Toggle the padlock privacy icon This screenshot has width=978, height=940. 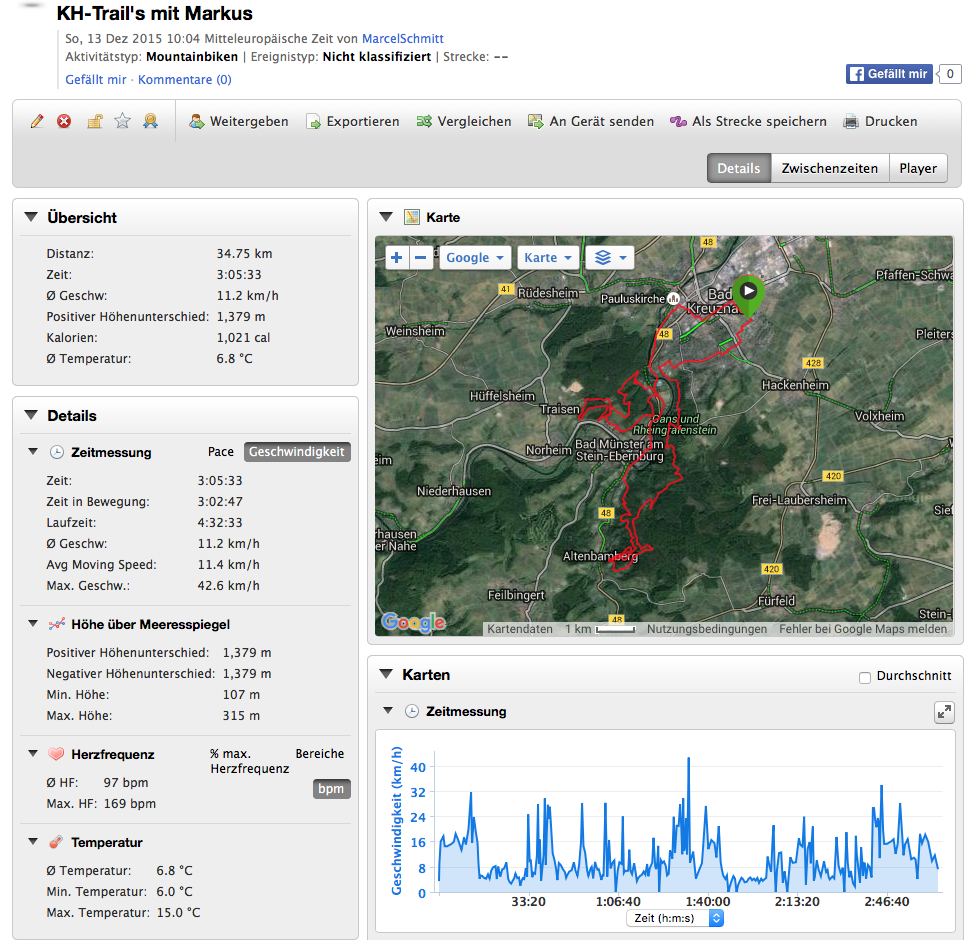click(93, 122)
